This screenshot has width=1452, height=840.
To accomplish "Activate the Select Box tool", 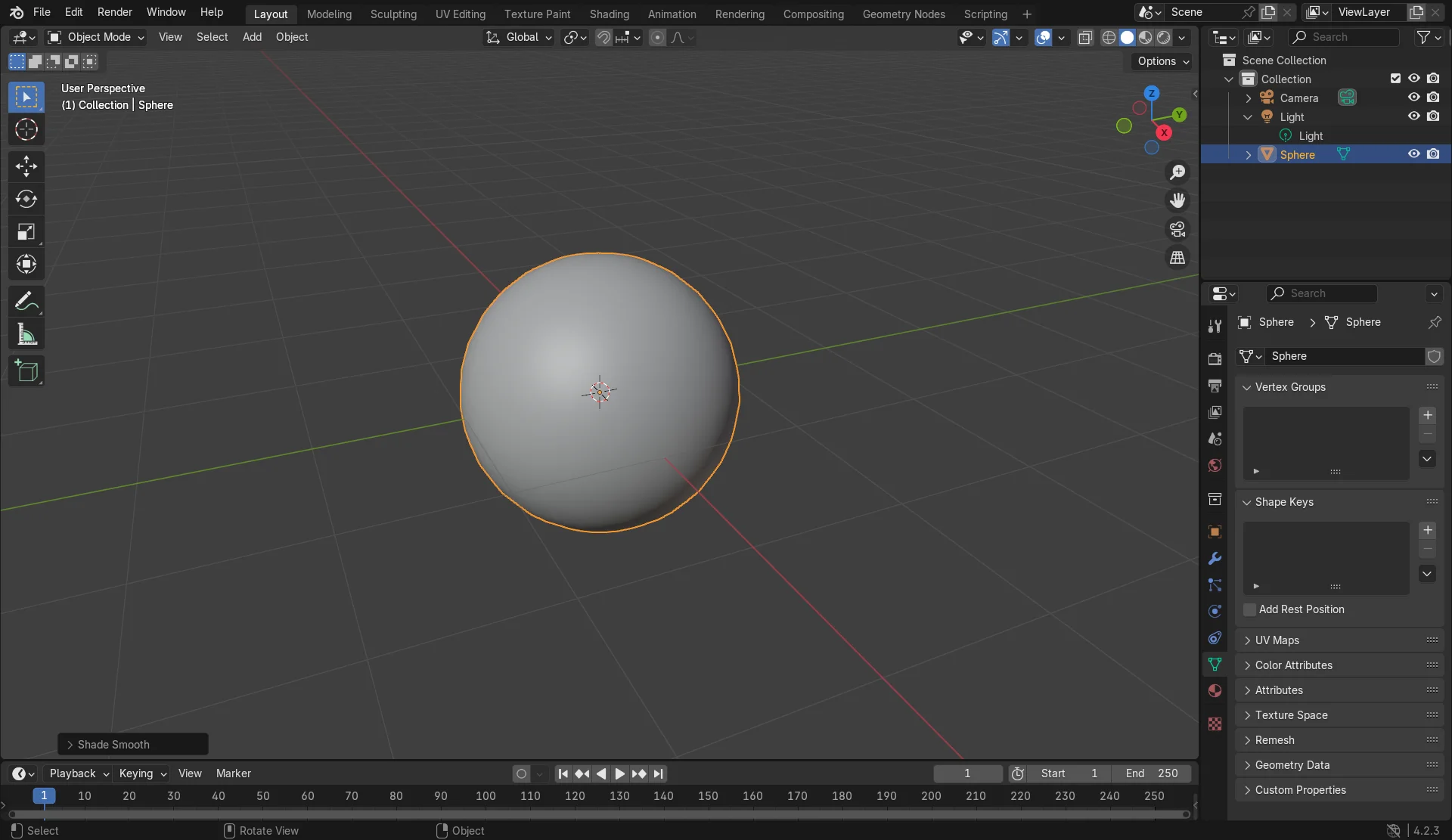I will [x=26, y=97].
